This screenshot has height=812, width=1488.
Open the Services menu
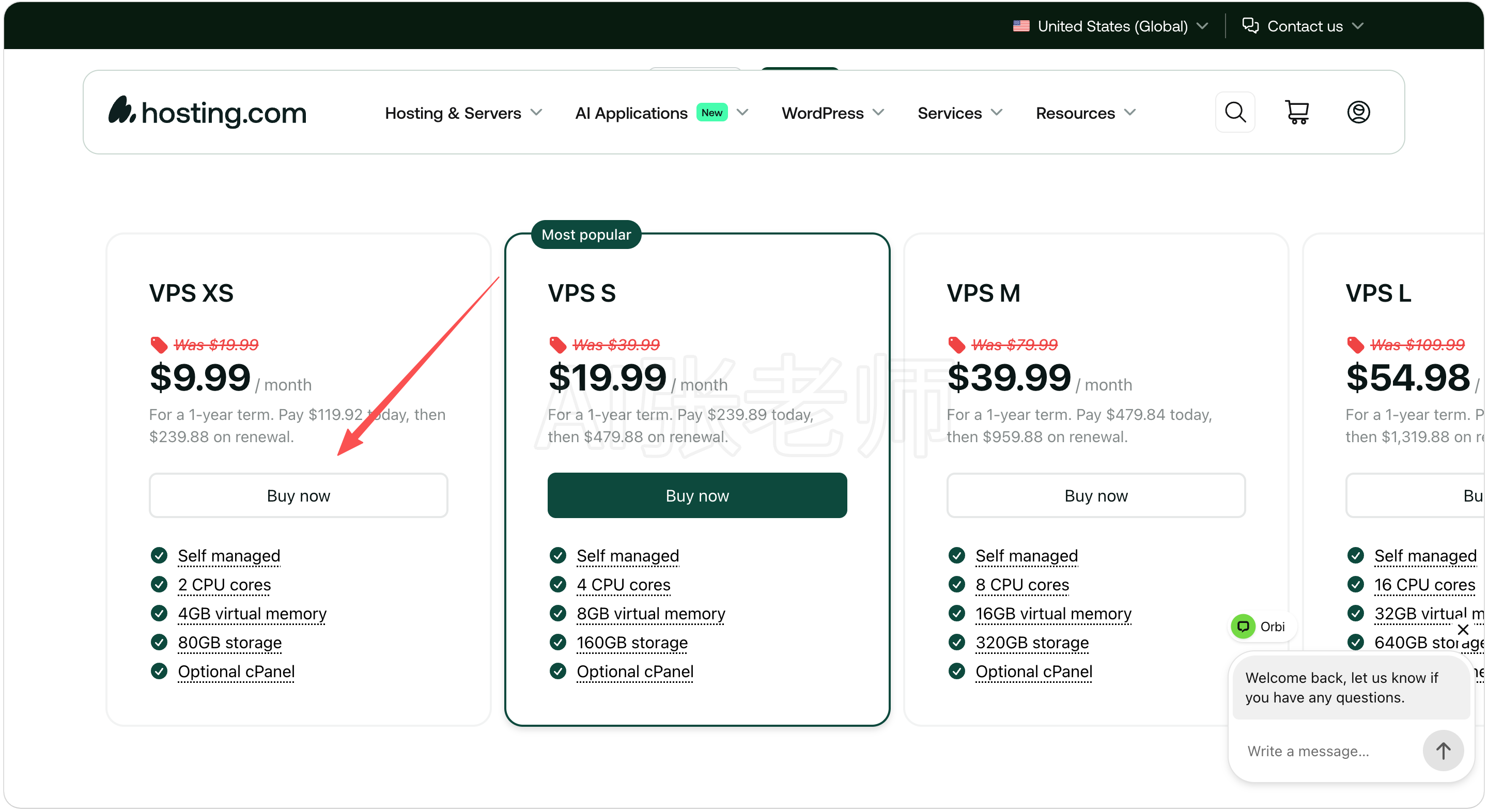(950, 113)
